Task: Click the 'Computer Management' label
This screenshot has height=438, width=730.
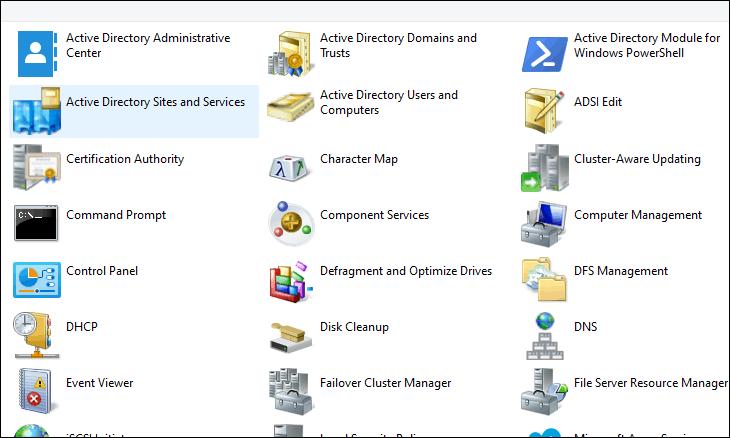Action: pos(638,215)
